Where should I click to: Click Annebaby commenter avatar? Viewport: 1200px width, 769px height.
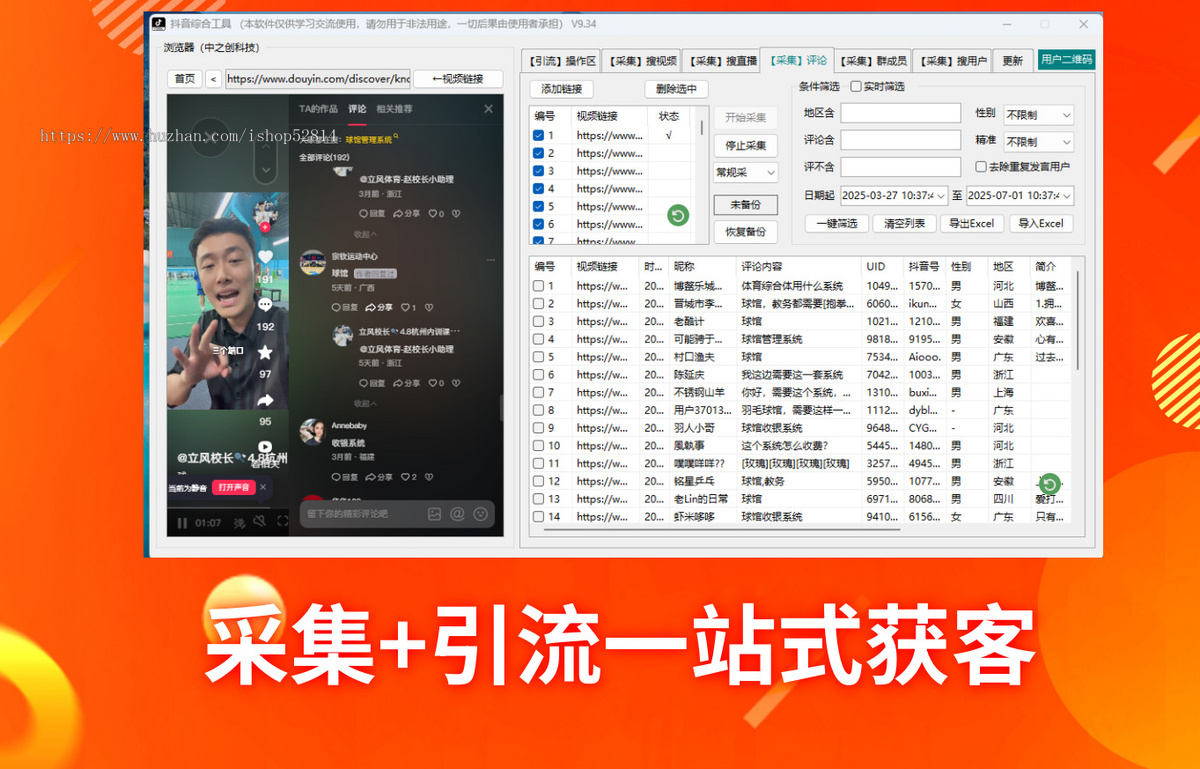click(312, 432)
